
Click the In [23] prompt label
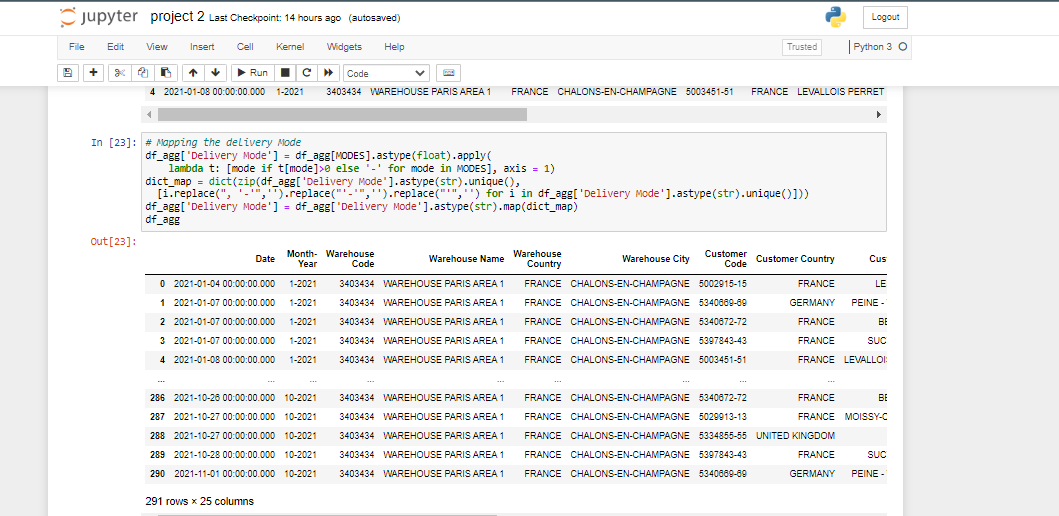[x=113, y=143]
